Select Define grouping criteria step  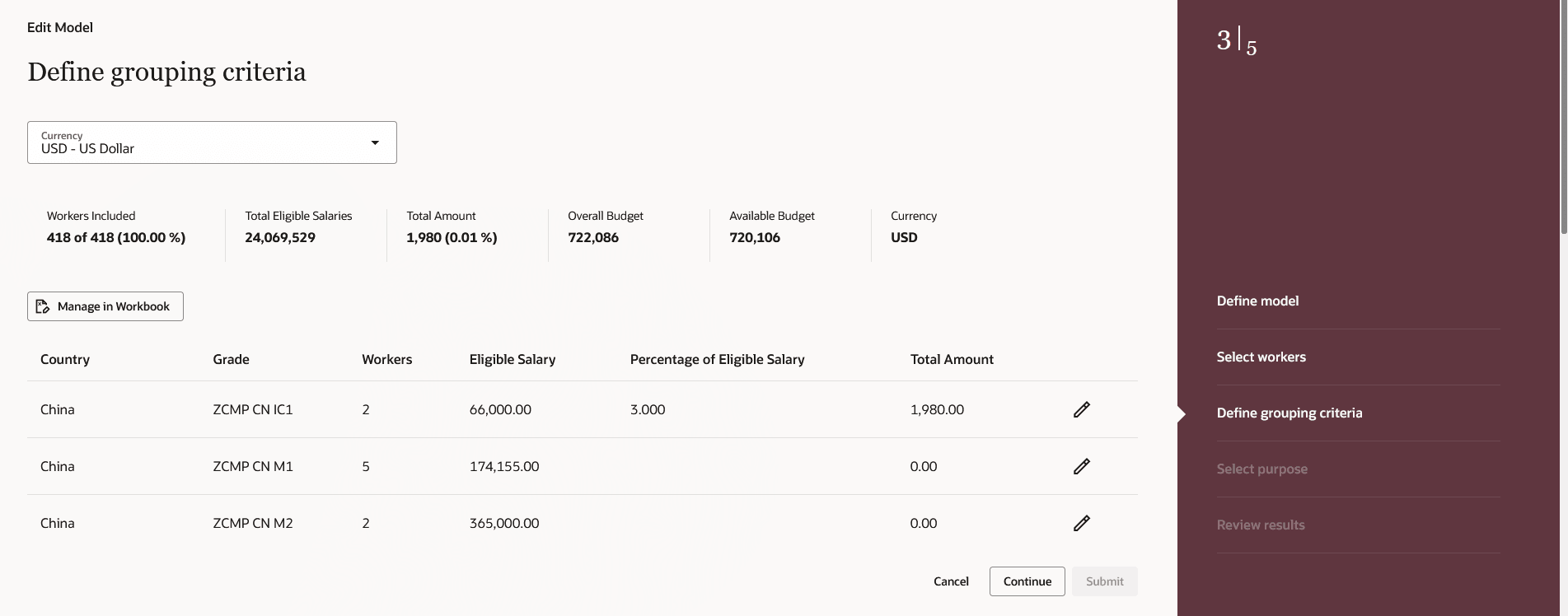click(x=1289, y=413)
